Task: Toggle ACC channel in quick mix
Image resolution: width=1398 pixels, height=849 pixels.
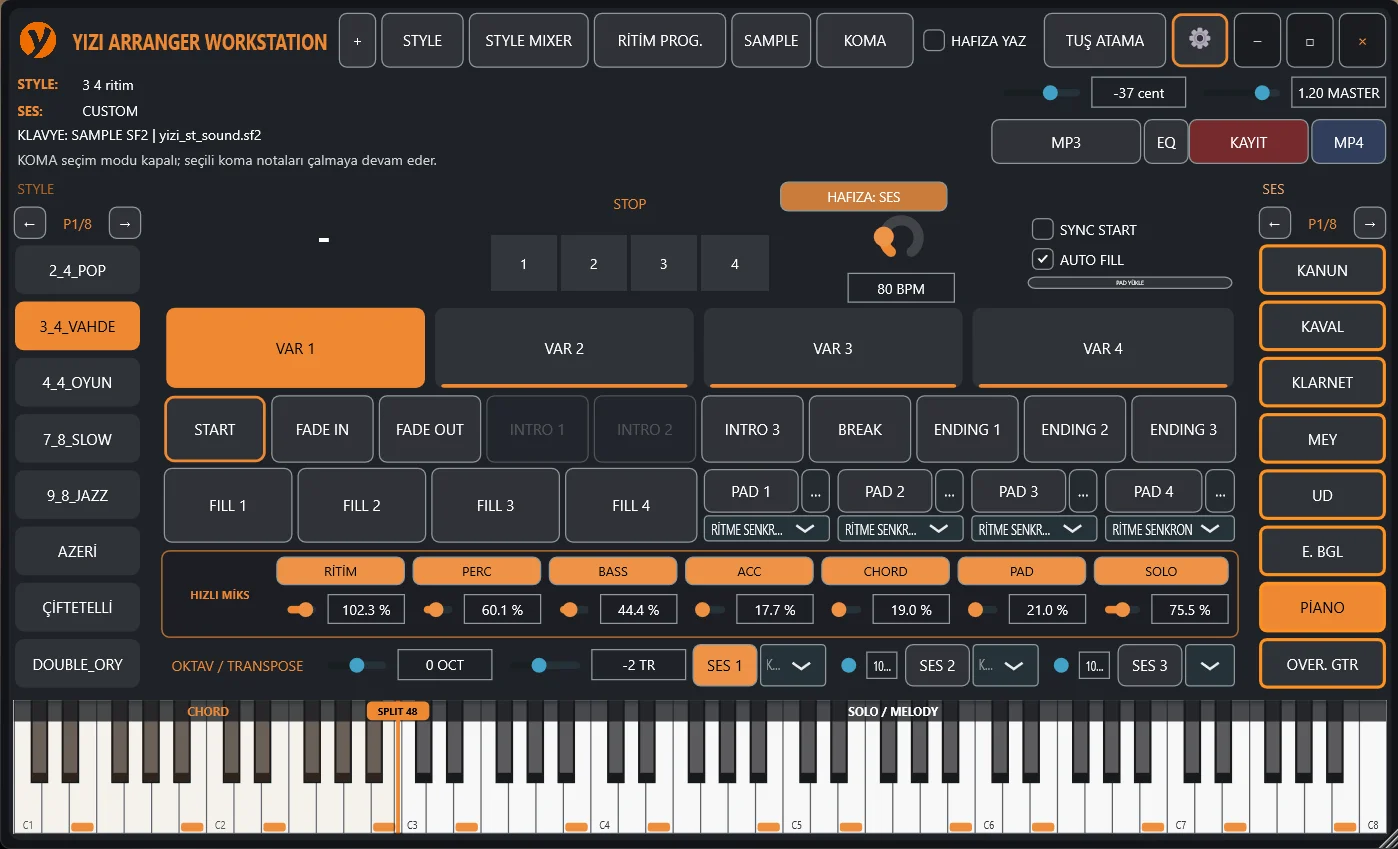Action: (749, 571)
